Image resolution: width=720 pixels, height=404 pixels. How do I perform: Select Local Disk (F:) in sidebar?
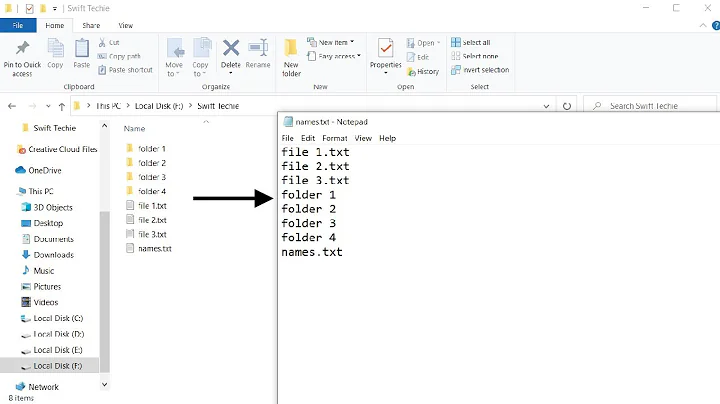click(x=49, y=366)
